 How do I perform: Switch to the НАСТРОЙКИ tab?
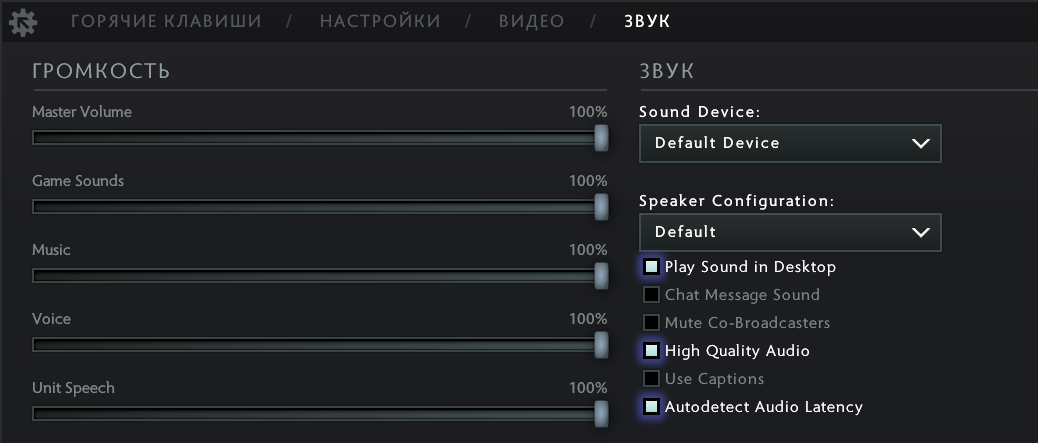(380, 21)
